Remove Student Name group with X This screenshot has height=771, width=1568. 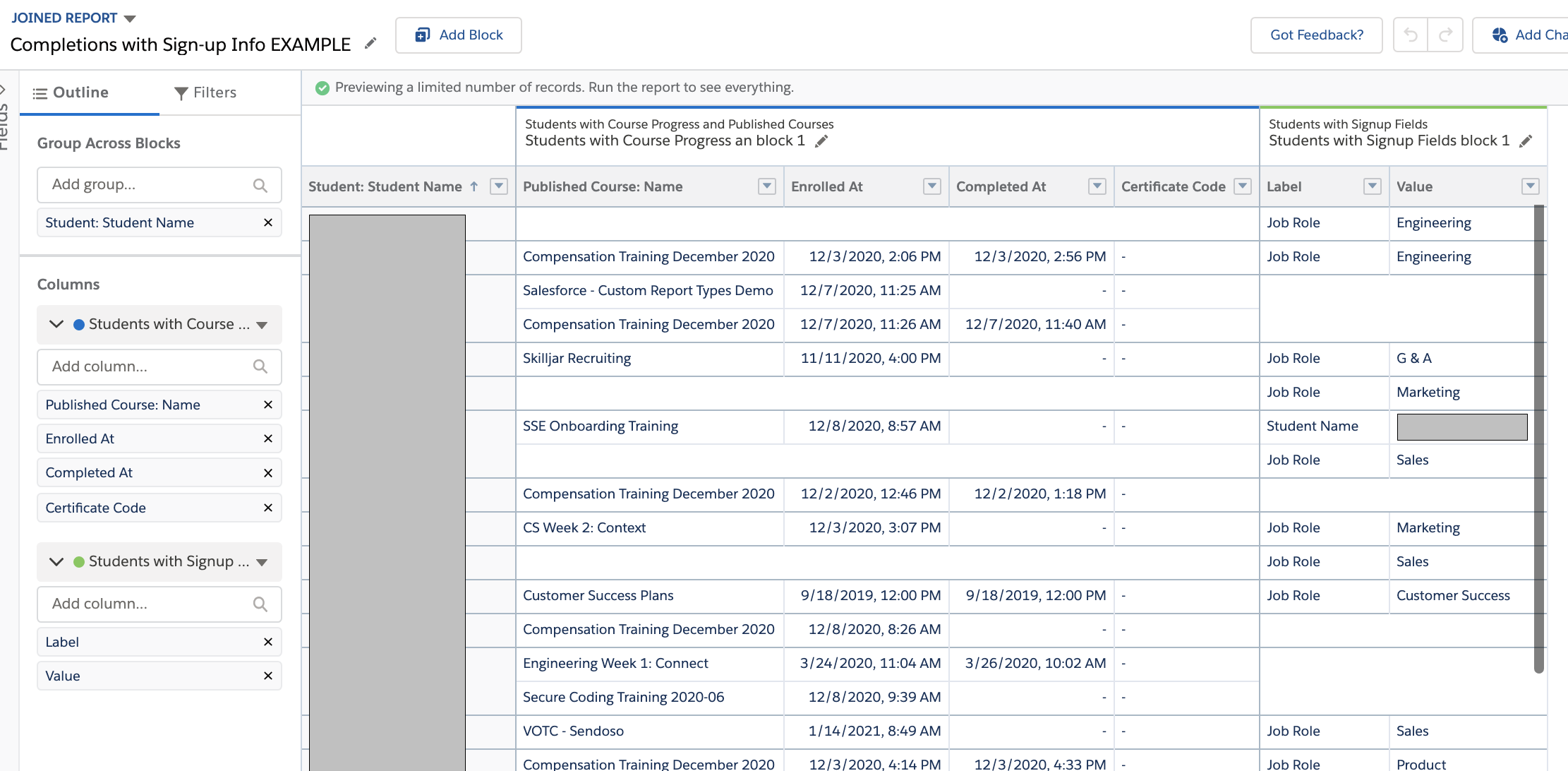[x=268, y=222]
